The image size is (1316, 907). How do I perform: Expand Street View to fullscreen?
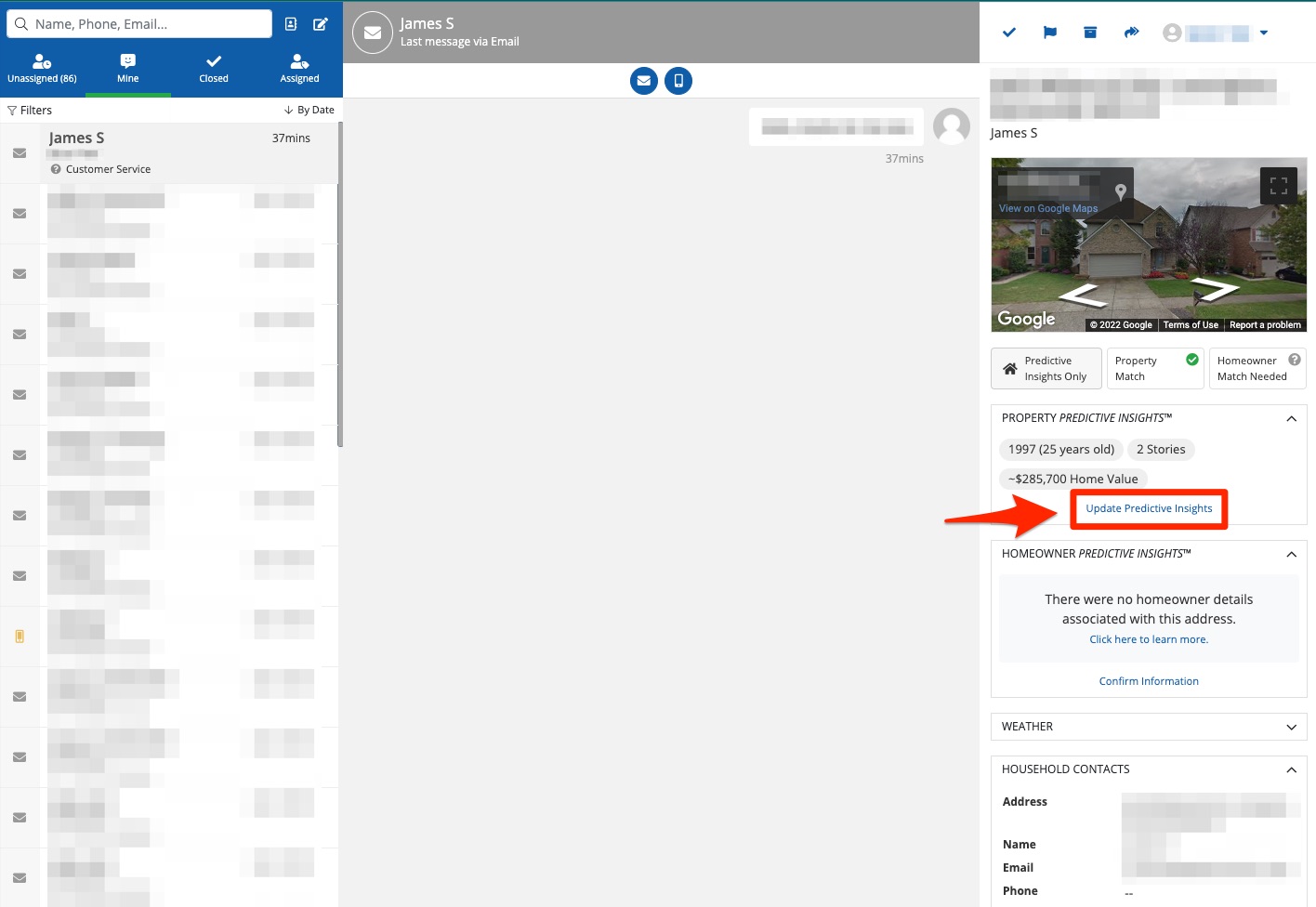click(x=1278, y=186)
